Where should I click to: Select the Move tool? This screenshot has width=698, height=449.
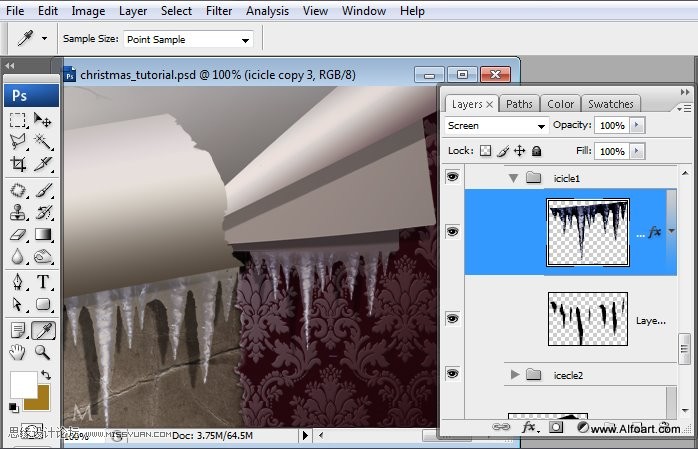[x=43, y=121]
